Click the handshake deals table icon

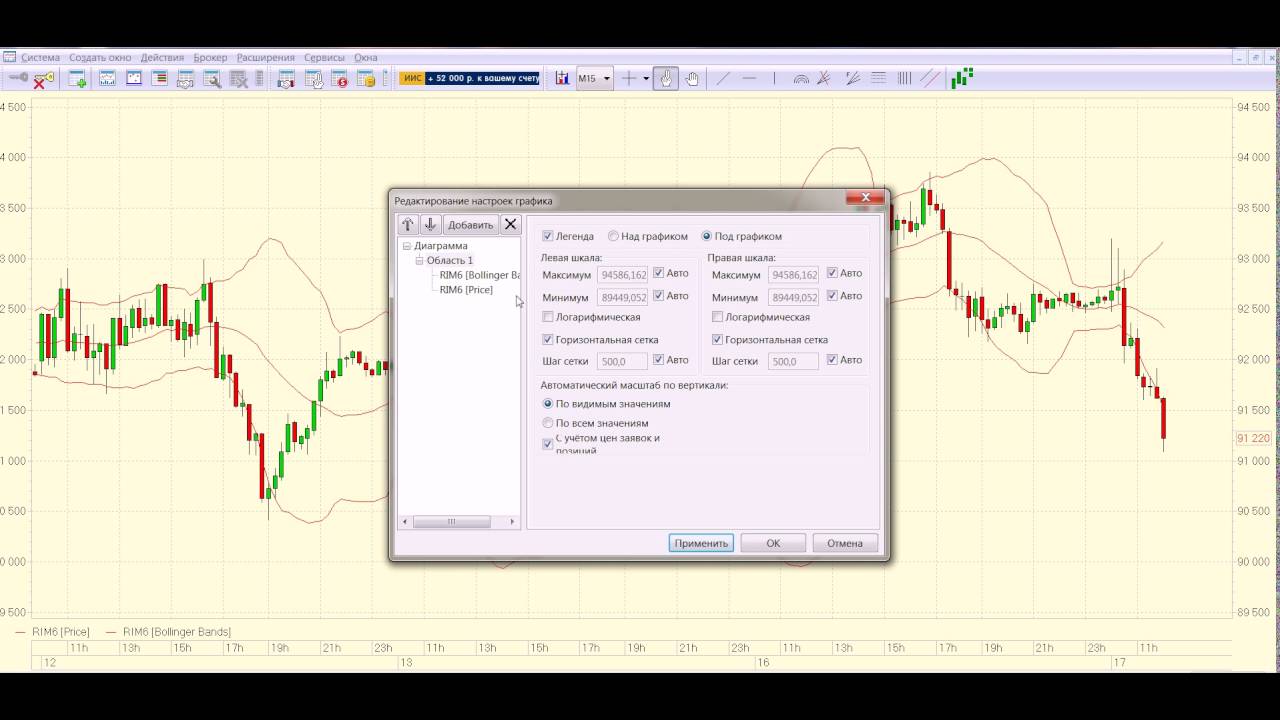pyautogui.click(x=186, y=79)
